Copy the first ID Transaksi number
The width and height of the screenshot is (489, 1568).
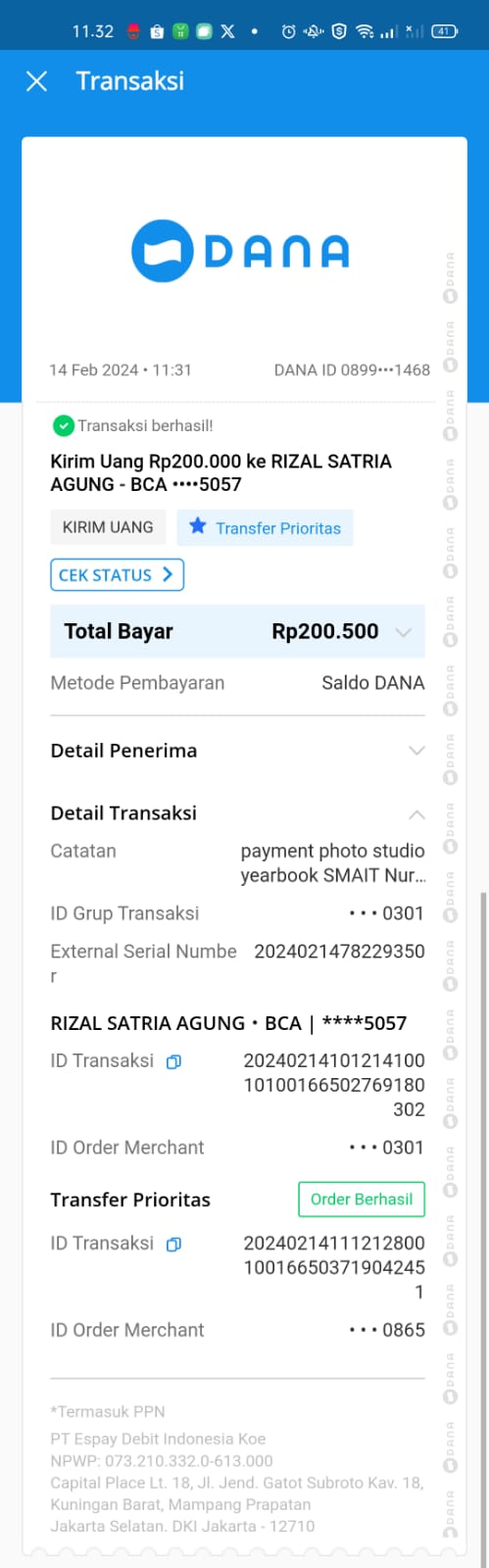173,1061
